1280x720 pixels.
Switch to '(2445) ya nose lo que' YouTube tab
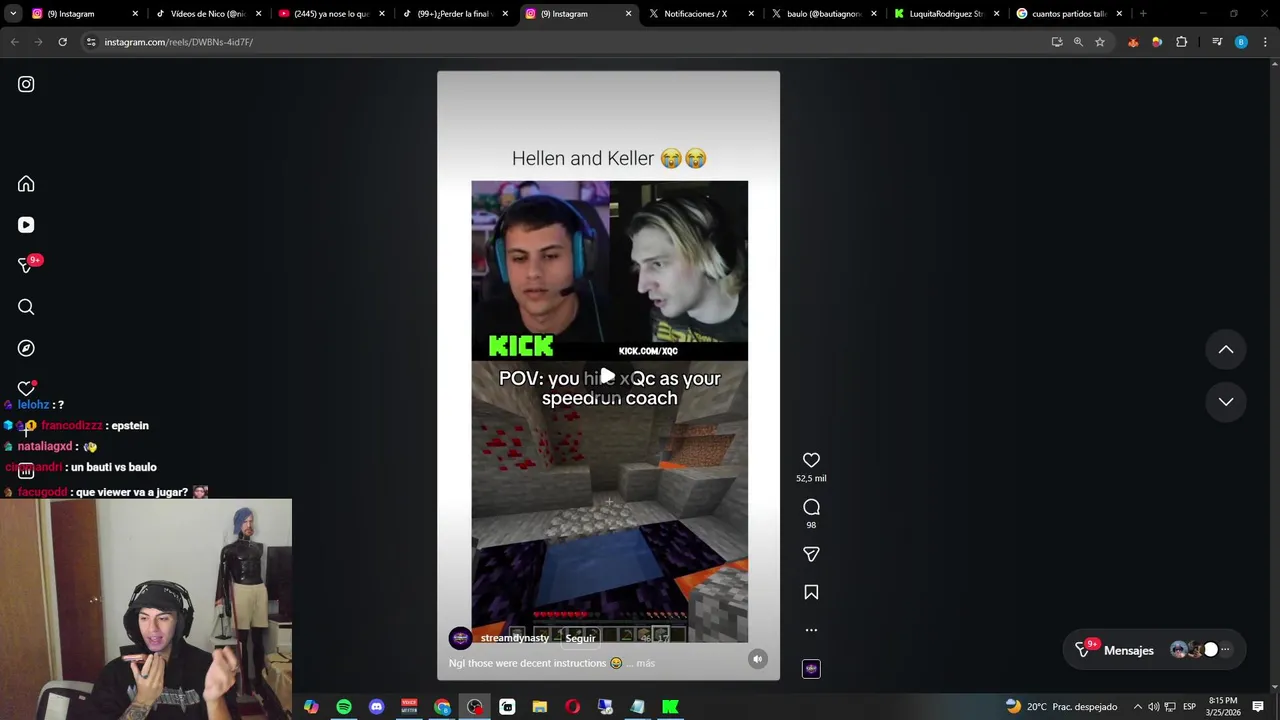(x=331, y=14)
